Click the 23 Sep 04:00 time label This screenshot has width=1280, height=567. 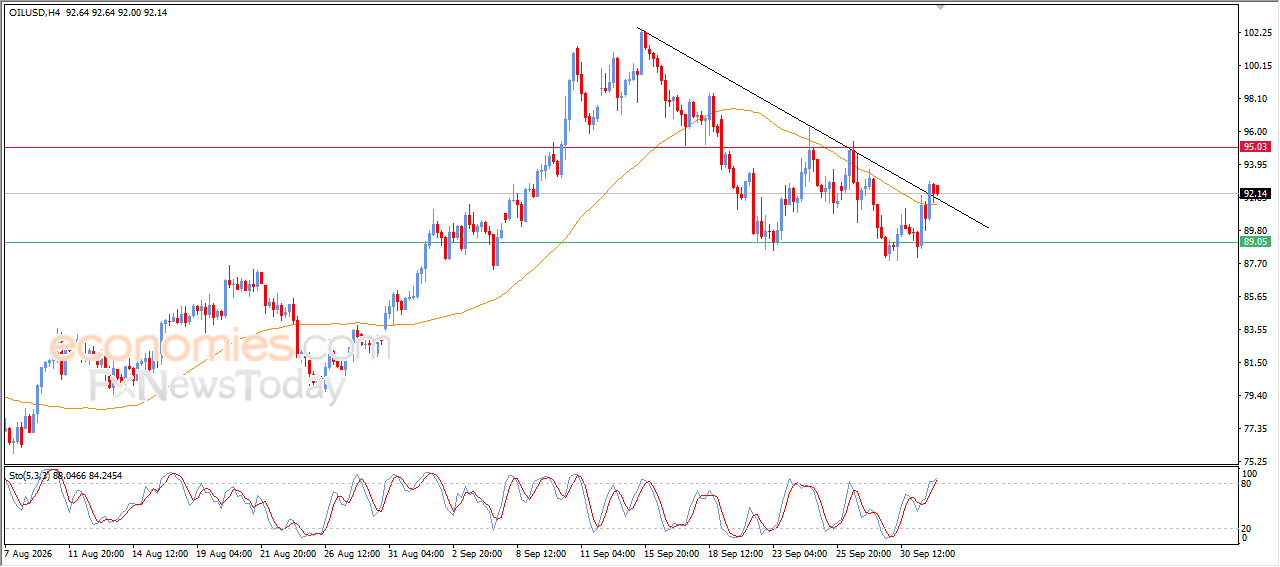pyautogui.click(x=800, y=552)
